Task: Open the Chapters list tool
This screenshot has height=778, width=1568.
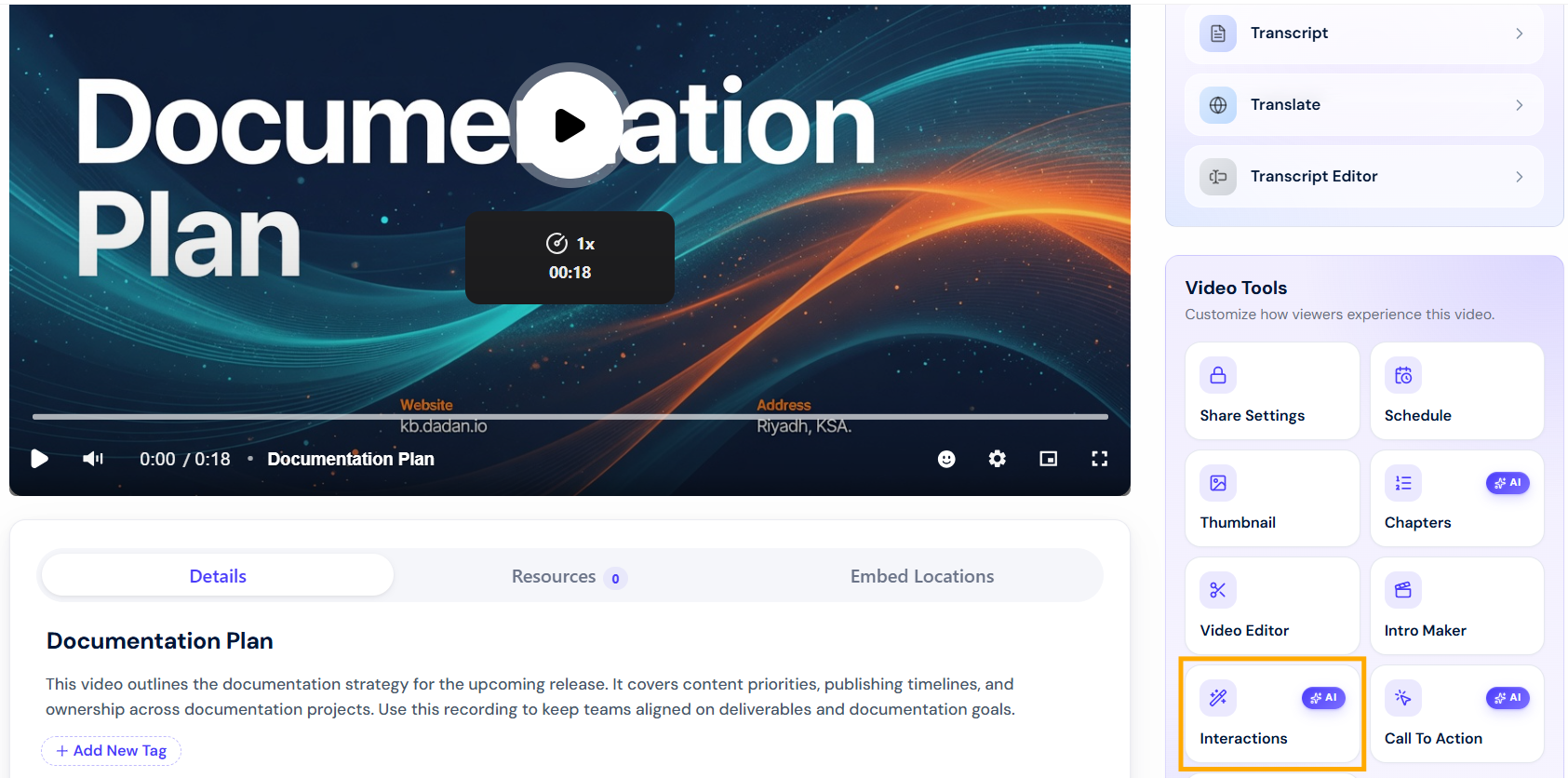Action: [x=1456, y=499]
